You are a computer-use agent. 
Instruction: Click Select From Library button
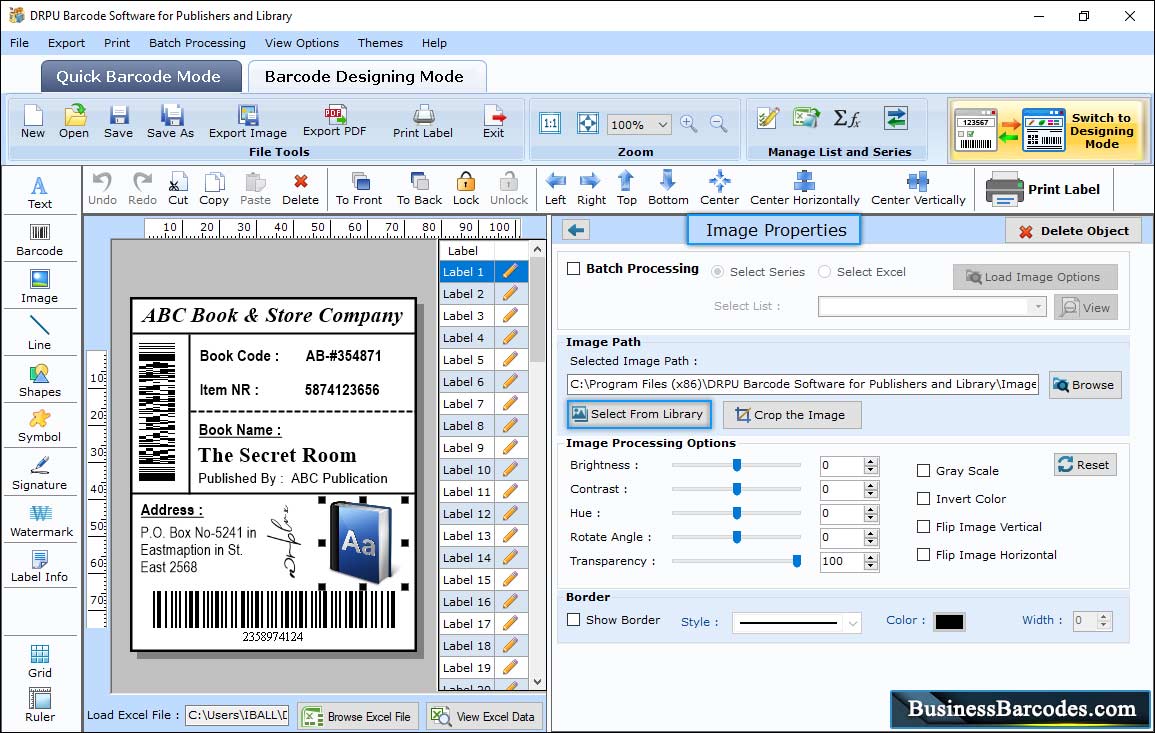(x=639, y=414)
